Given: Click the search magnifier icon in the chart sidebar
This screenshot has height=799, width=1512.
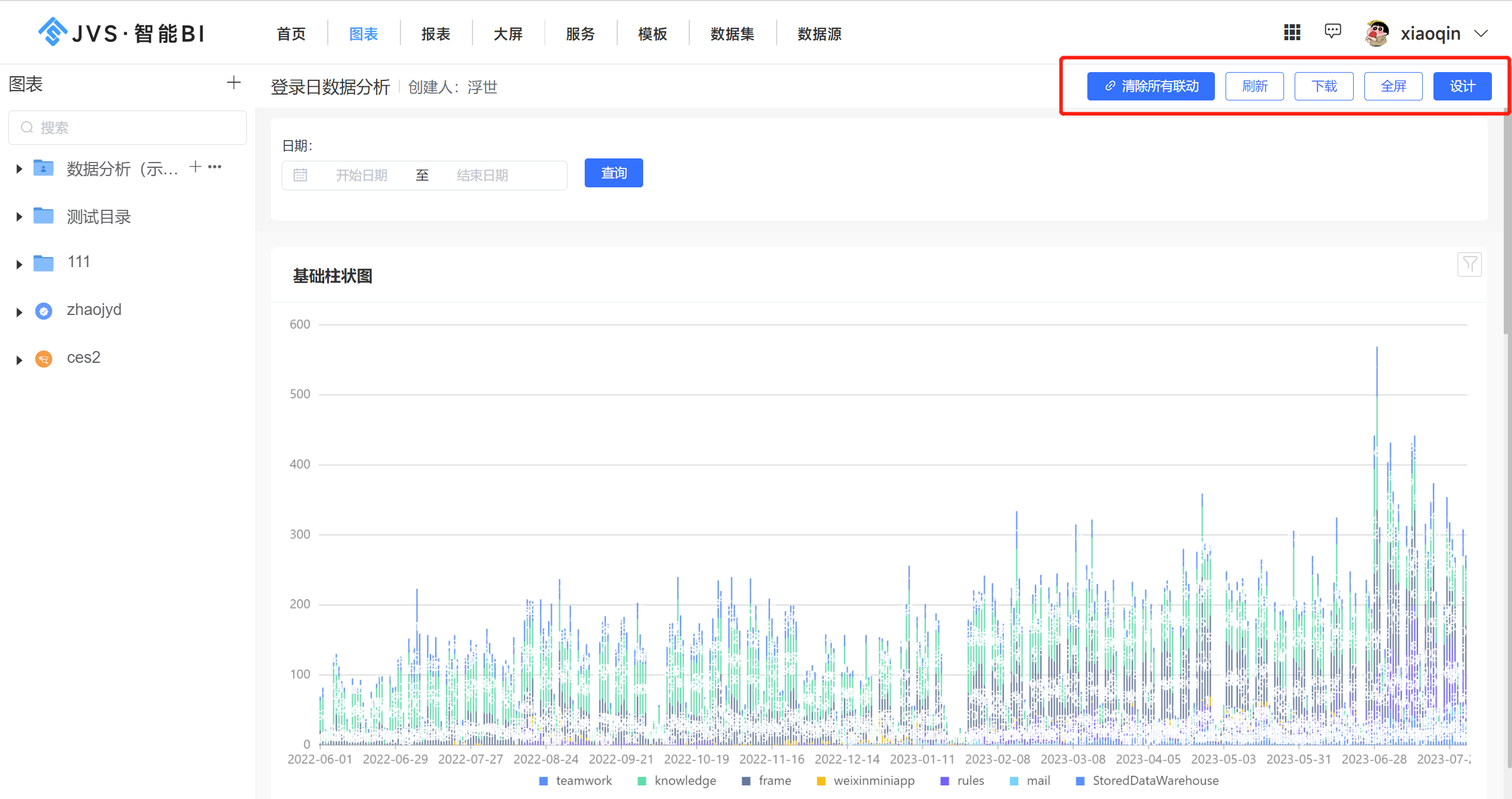Looking at the screenshot, I should coord(27,127).
